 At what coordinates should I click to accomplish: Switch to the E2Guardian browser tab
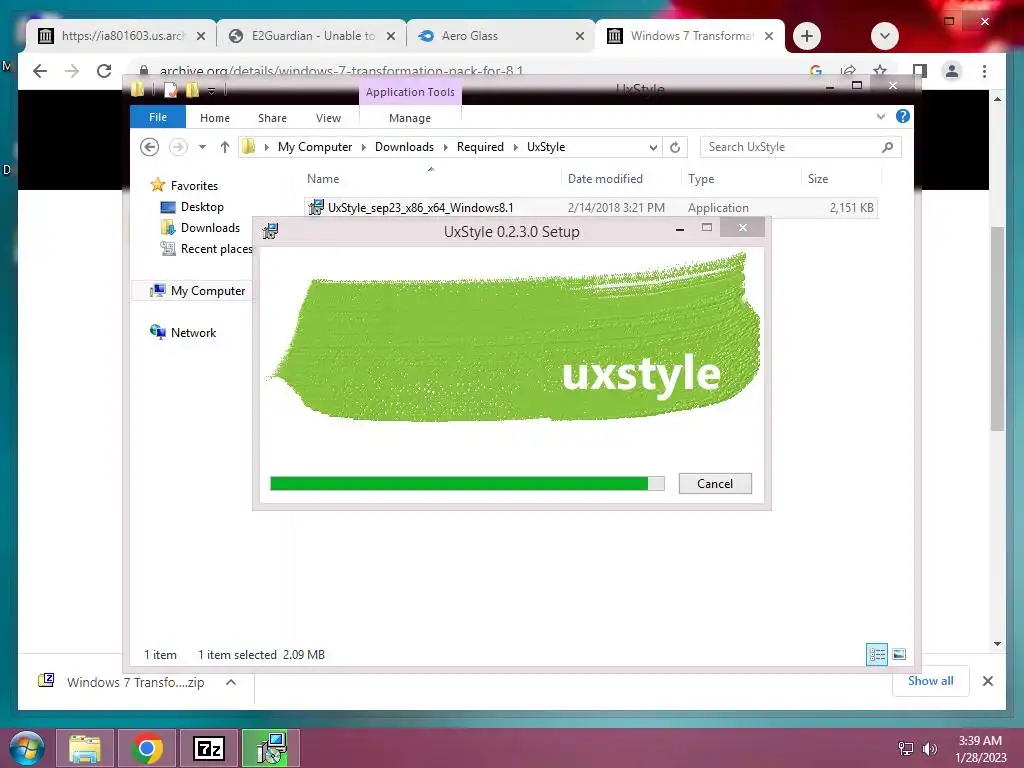tap(310, 36)
